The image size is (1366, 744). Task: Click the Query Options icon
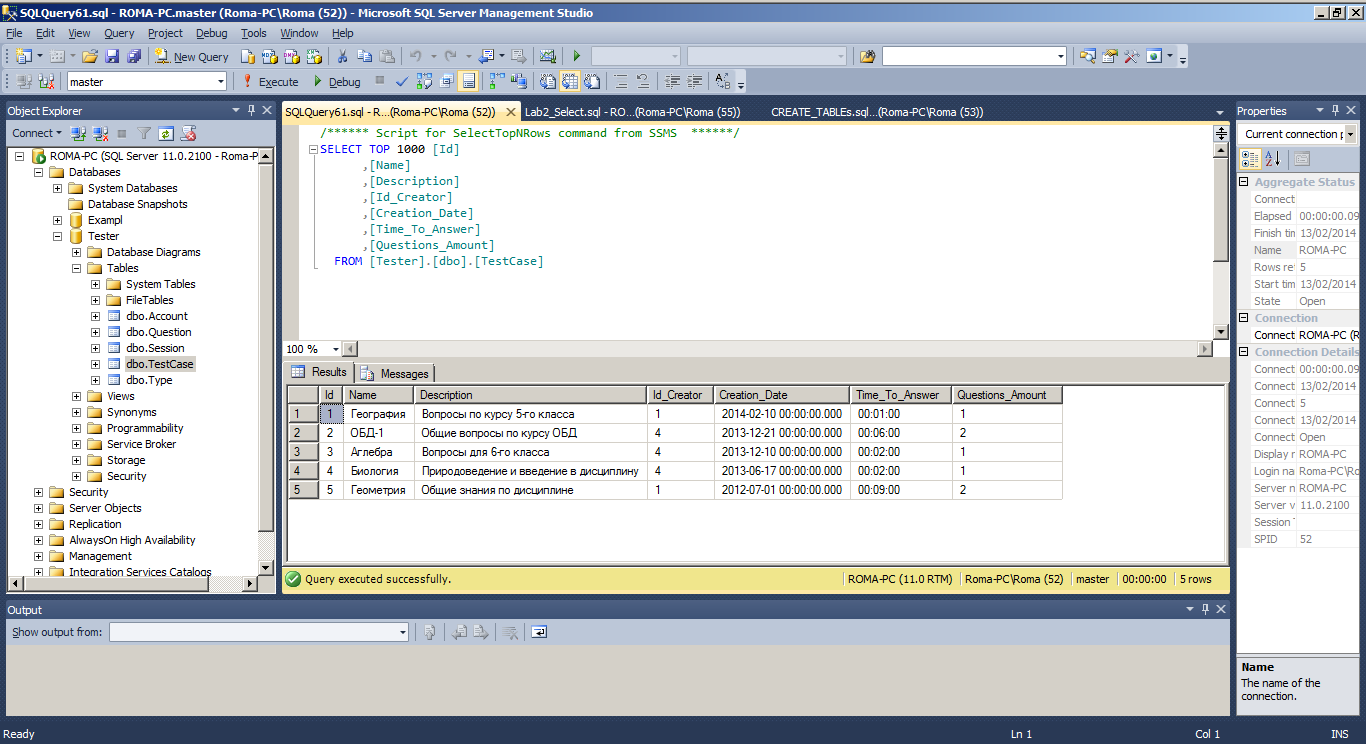click(x=446, y=81)
